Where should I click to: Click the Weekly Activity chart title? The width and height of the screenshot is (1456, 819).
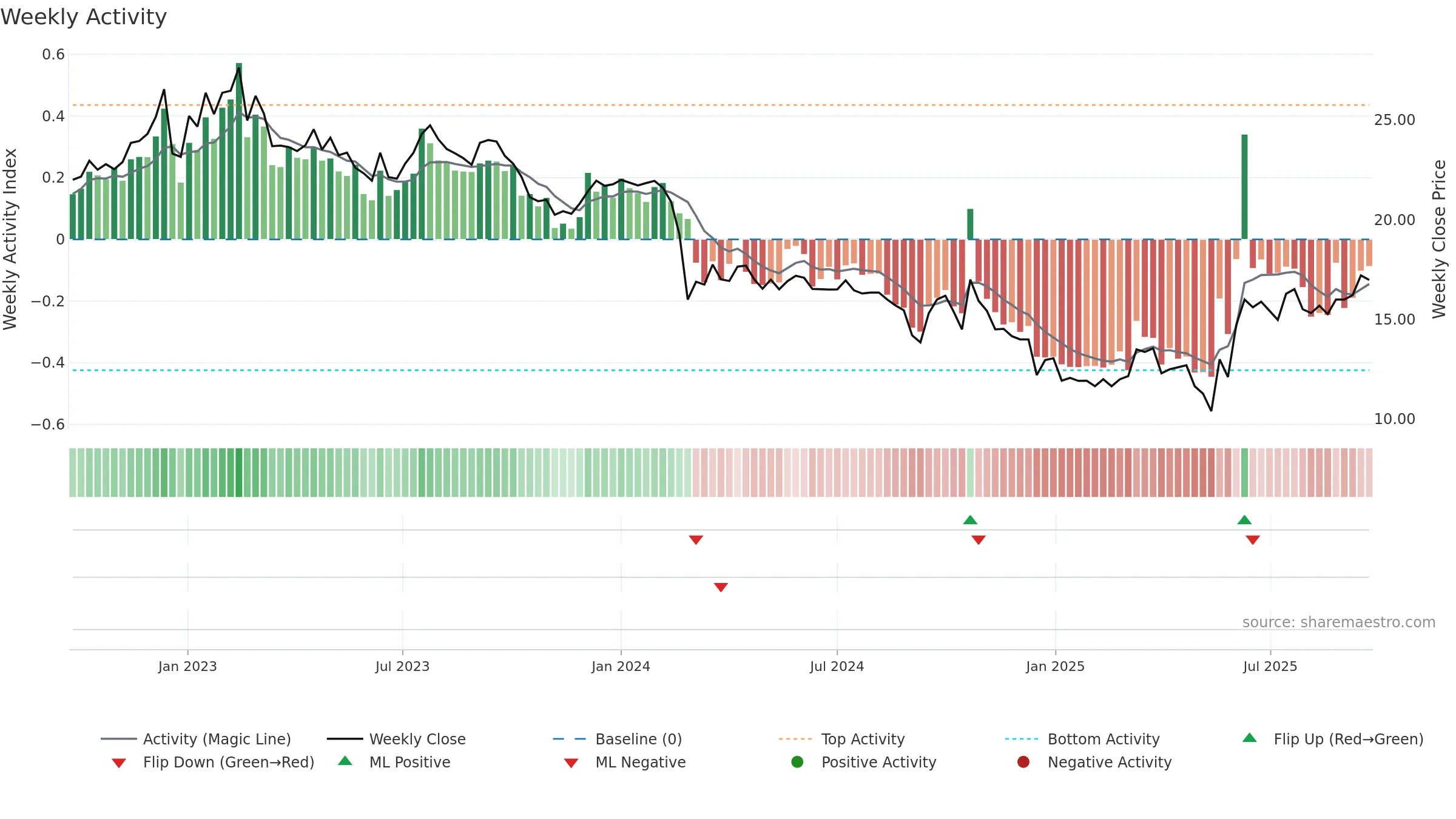coord(84,17)
